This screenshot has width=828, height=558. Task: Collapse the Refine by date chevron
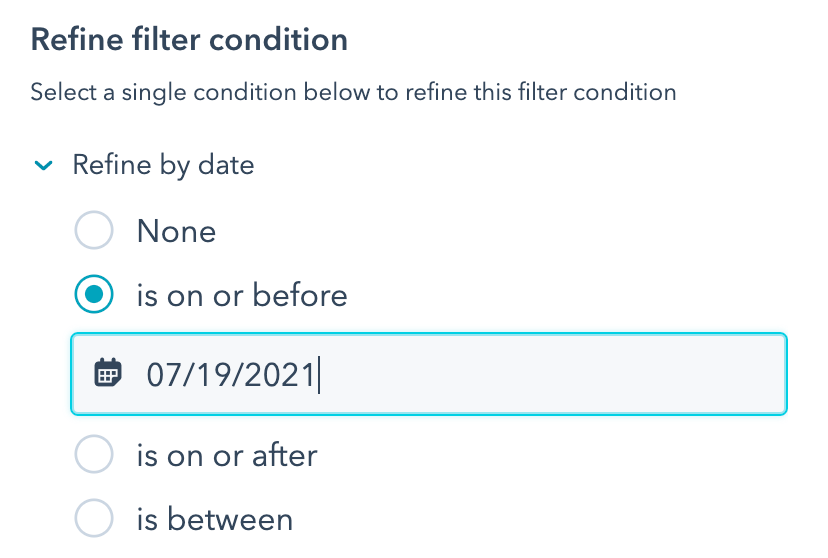click(43, 166)
